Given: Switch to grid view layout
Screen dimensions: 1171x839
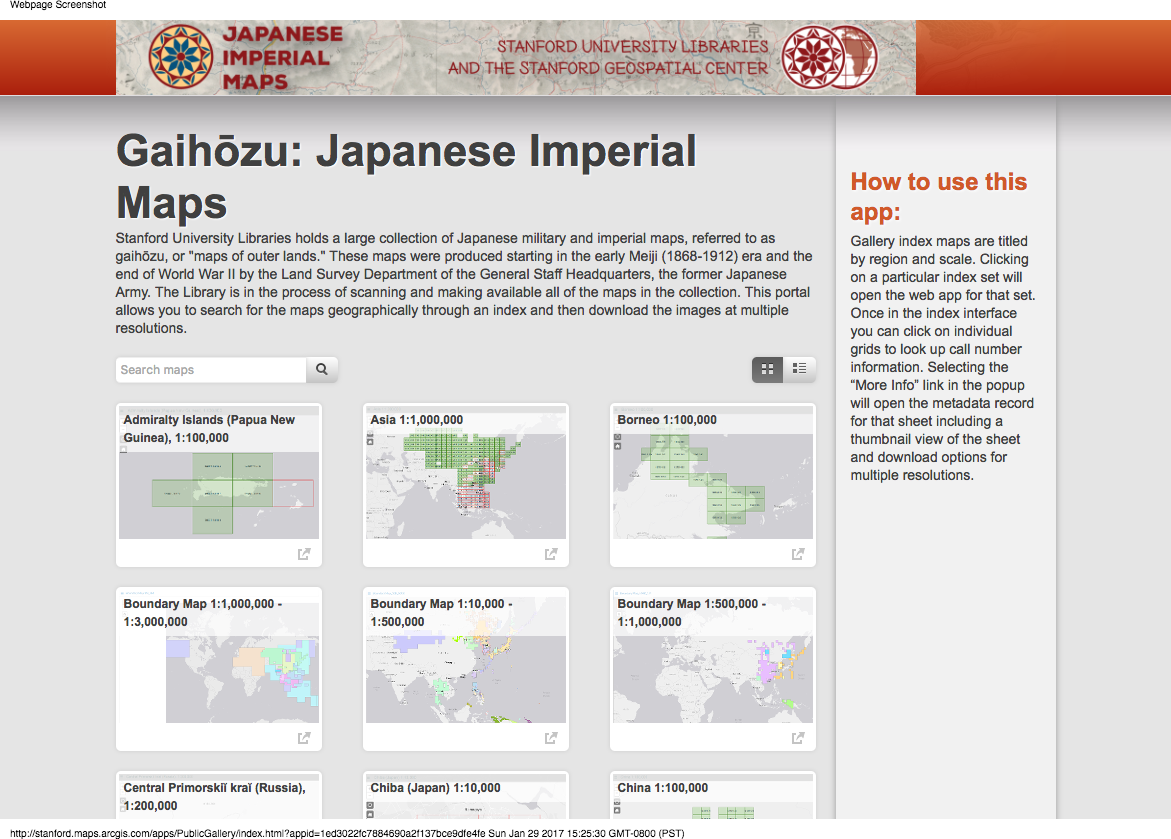Looking at the screenshot, I should (767, 369).
